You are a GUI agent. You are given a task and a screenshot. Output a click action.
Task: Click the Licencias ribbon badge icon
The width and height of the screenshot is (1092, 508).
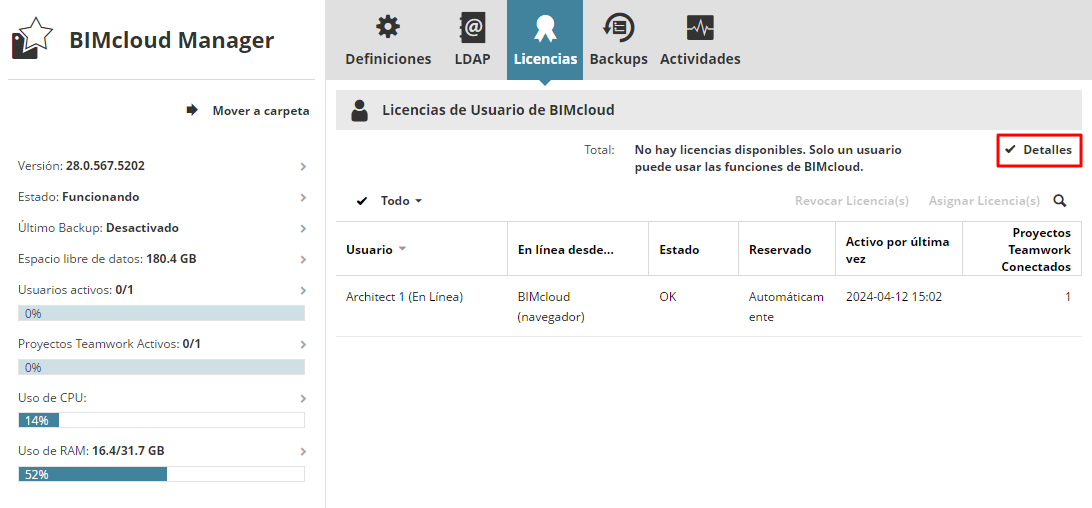(x=545, y=29)
